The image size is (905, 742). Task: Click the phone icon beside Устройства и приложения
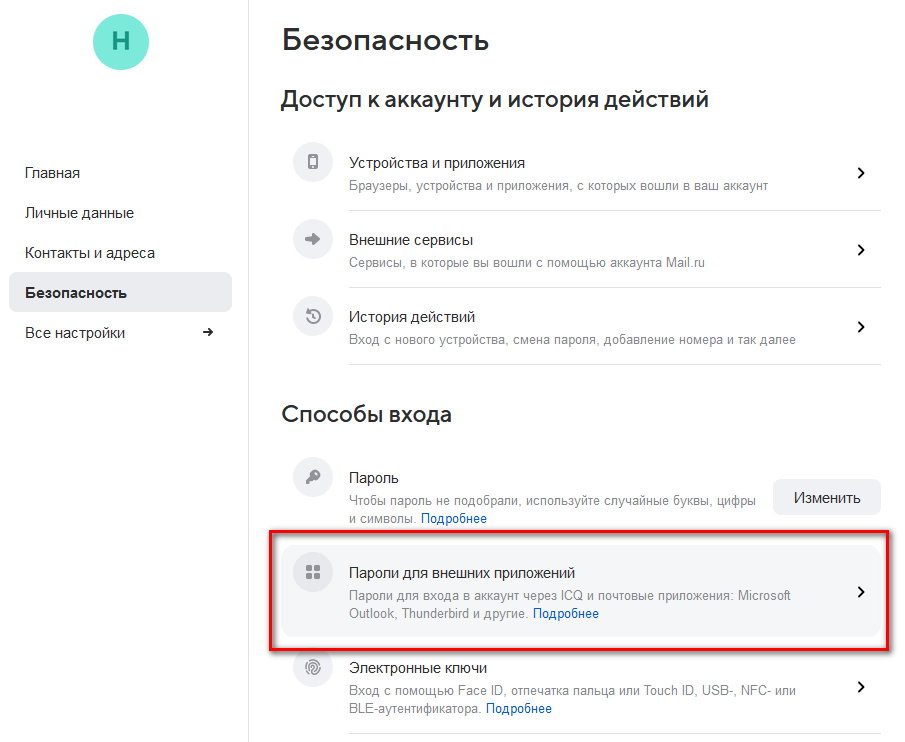[x=313, y=162]
